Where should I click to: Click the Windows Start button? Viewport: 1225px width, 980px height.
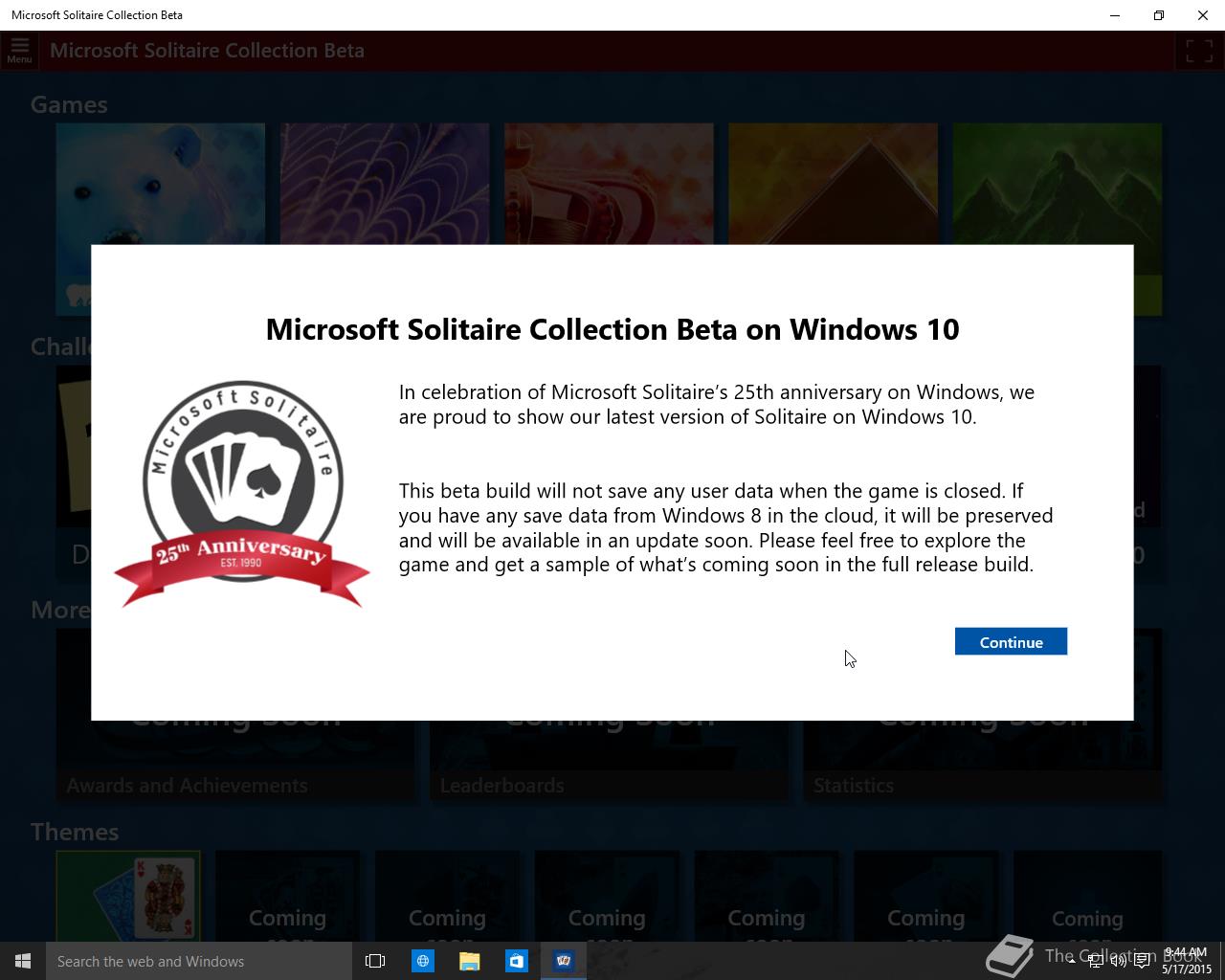pos(23,961)
